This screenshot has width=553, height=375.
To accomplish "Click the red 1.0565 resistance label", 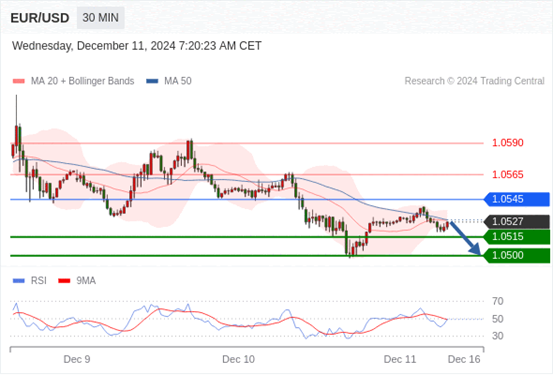I will (x=508, y=175).
